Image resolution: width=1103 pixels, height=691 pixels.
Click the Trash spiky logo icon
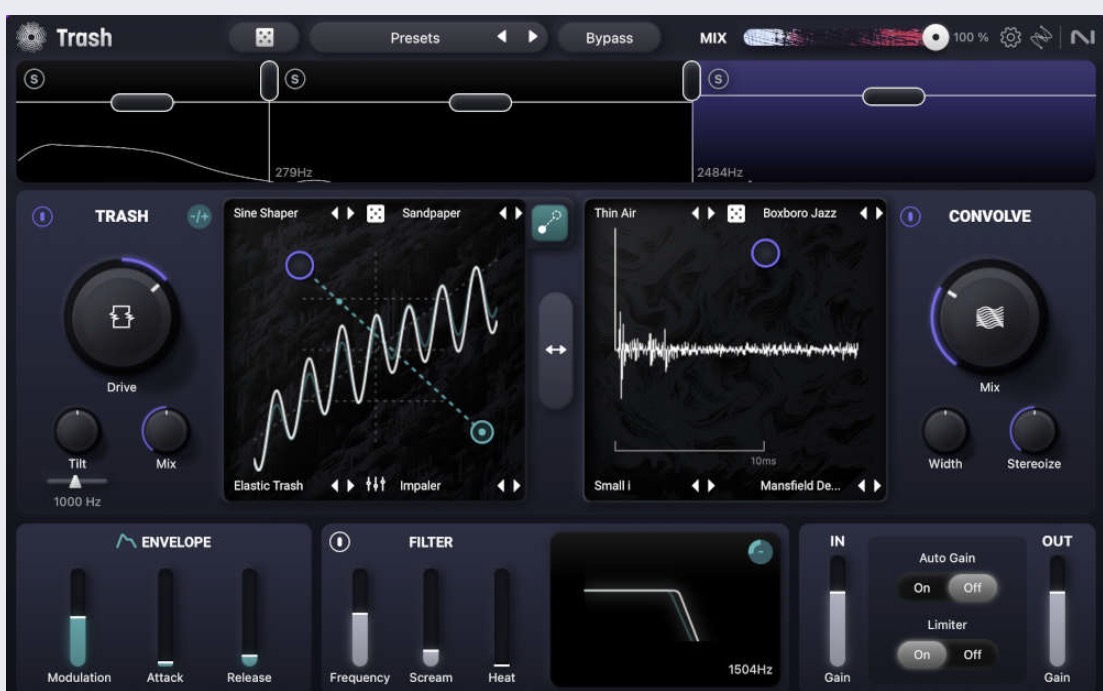pos(31,37)
